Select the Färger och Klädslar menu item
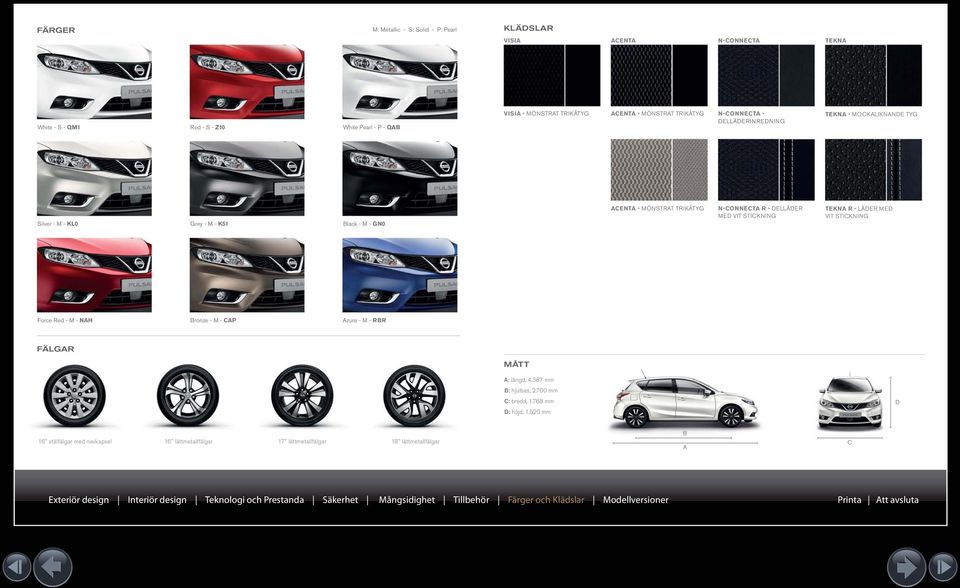The height and width of the screenshot is (588, 960). (546, 500)
